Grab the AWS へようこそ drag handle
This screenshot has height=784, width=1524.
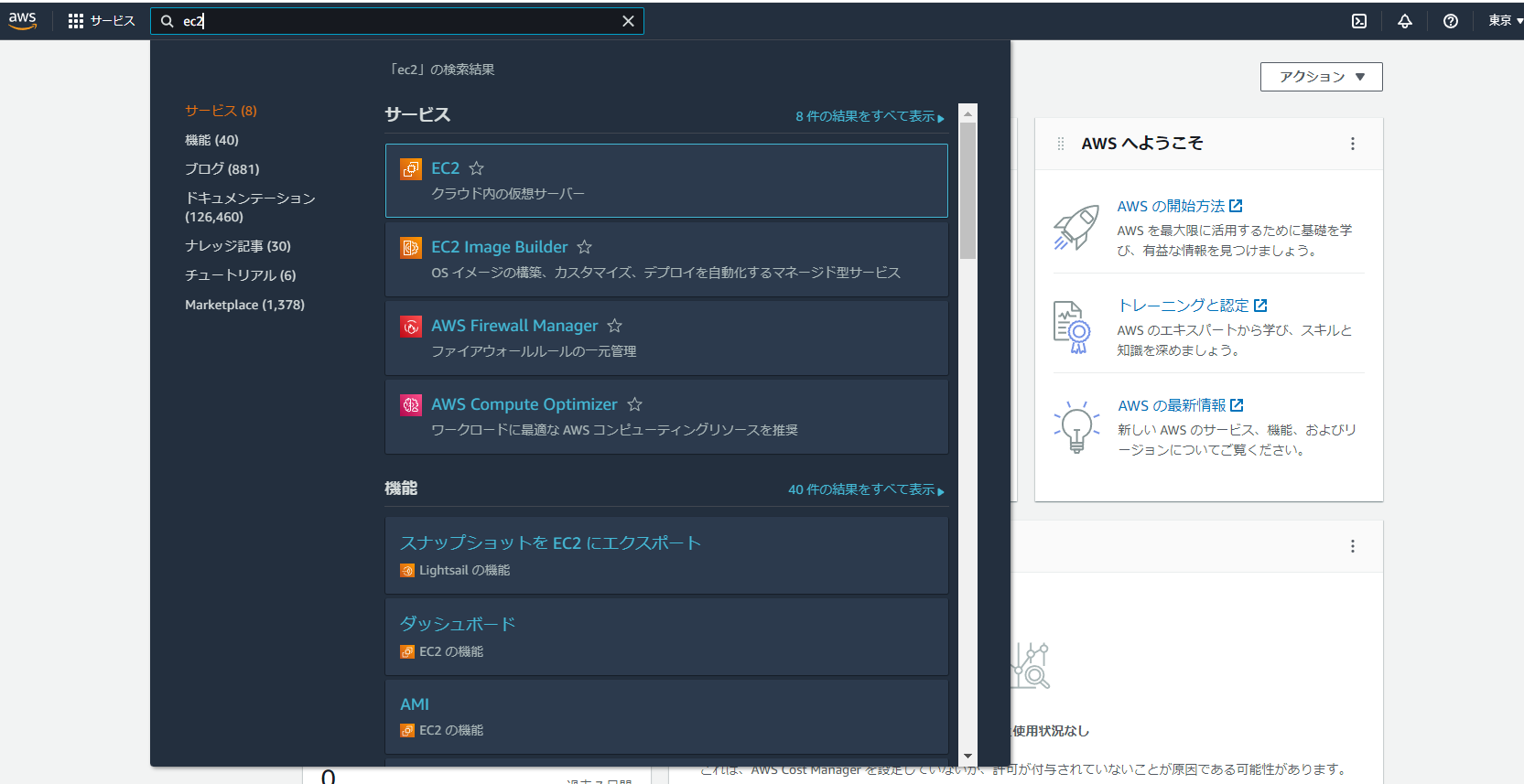(x=1061, y=144)
